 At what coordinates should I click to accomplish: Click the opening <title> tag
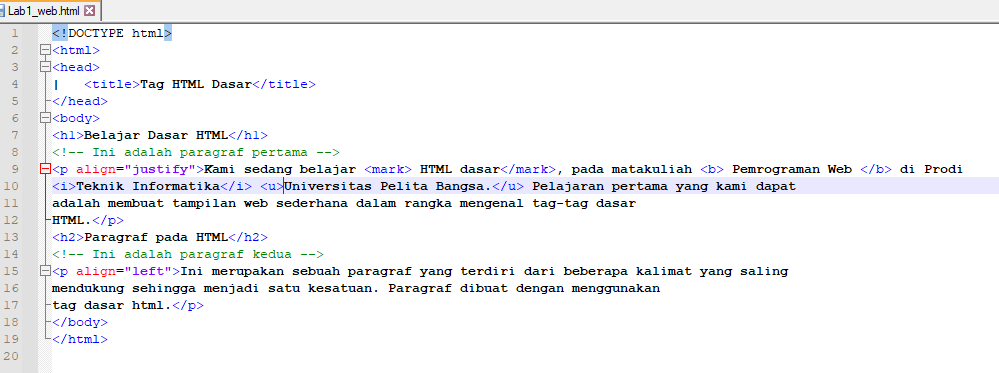pos(112,84)
